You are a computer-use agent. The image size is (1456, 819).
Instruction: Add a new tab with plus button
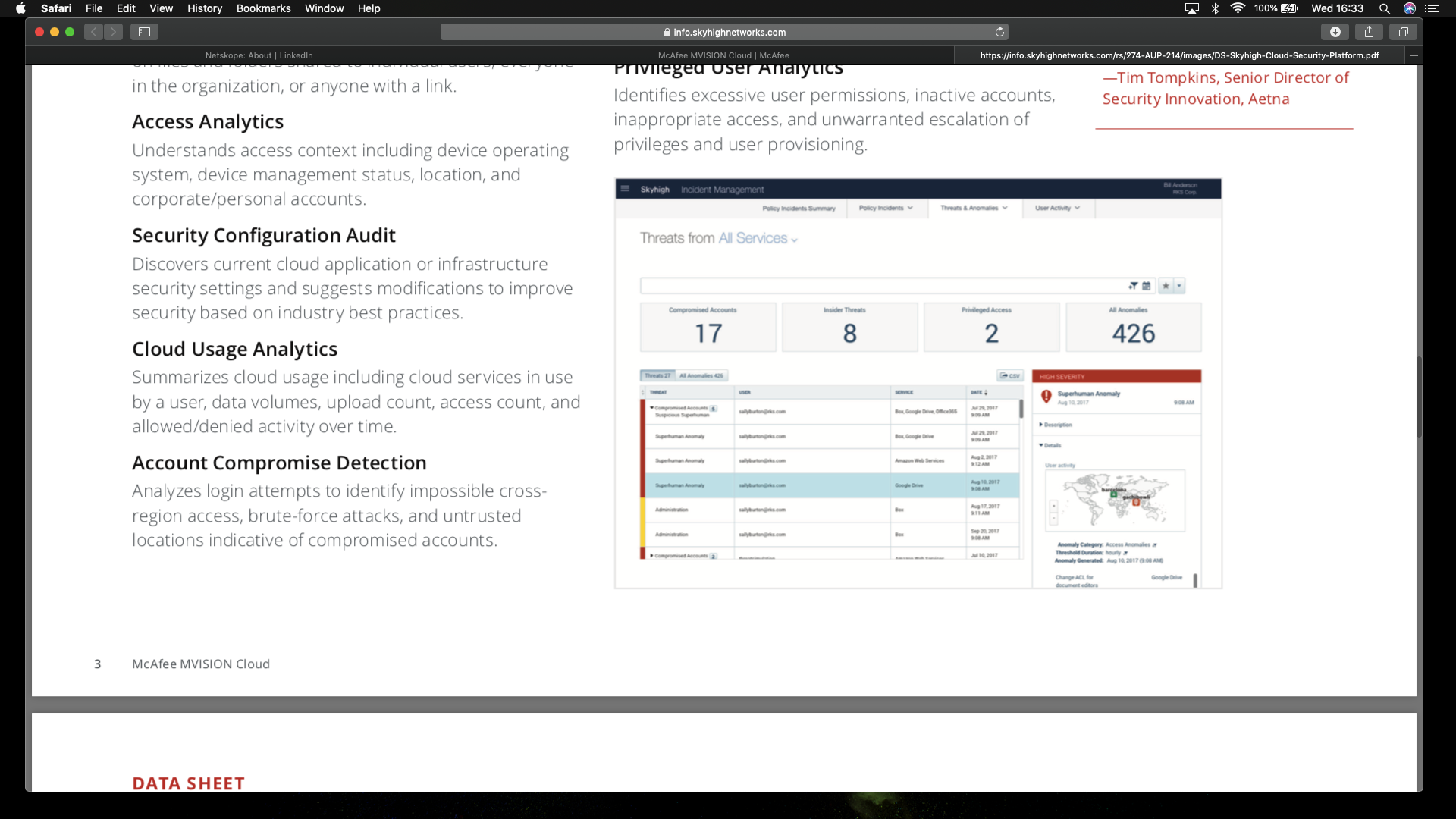click(1414, 55)
